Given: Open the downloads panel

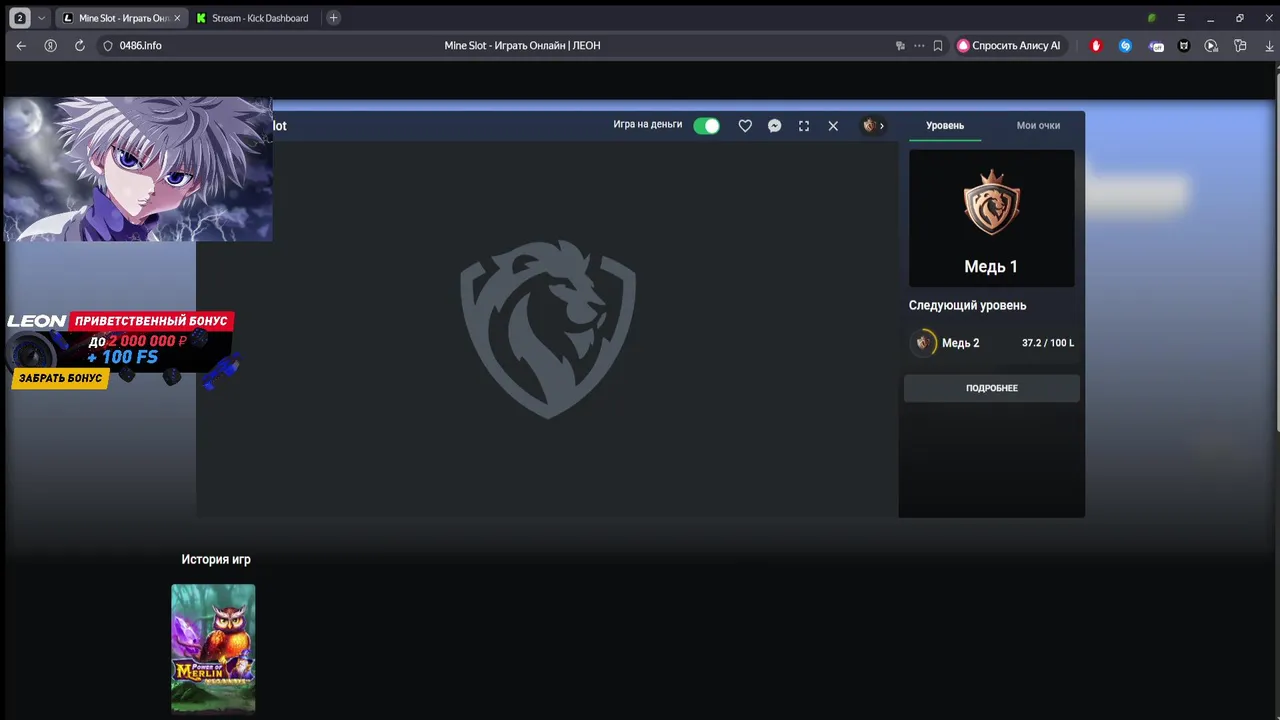Looking at the screenshot, I should [x=1270, y=46].
